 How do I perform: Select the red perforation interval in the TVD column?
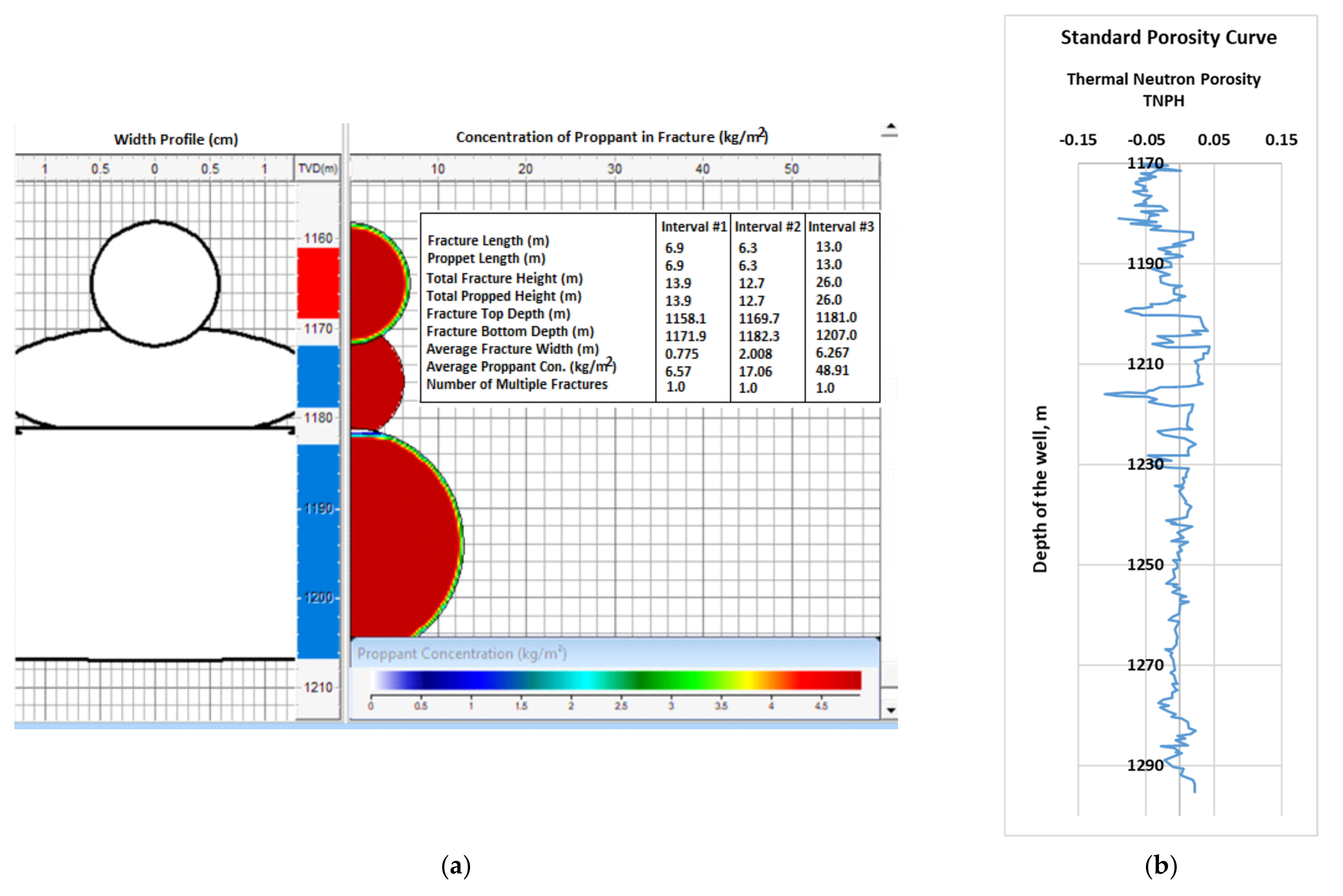[318, 283]
